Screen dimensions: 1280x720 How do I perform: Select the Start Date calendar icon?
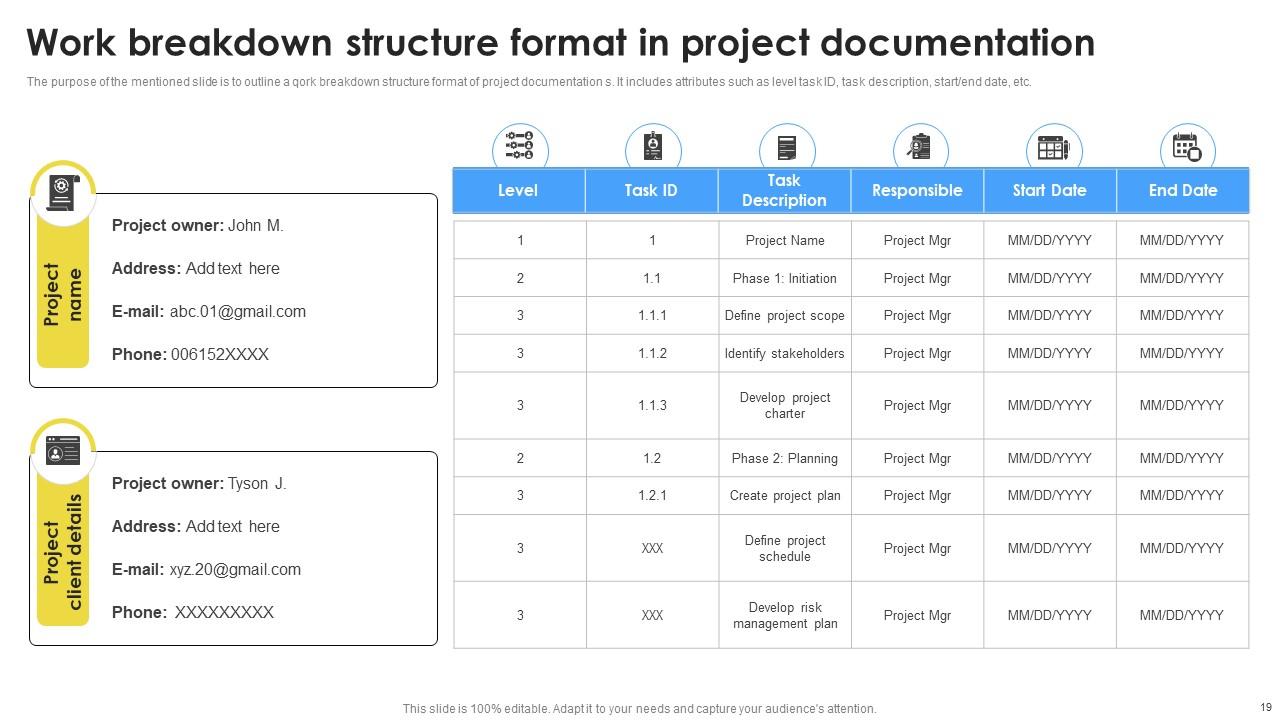pos(1053,148)
